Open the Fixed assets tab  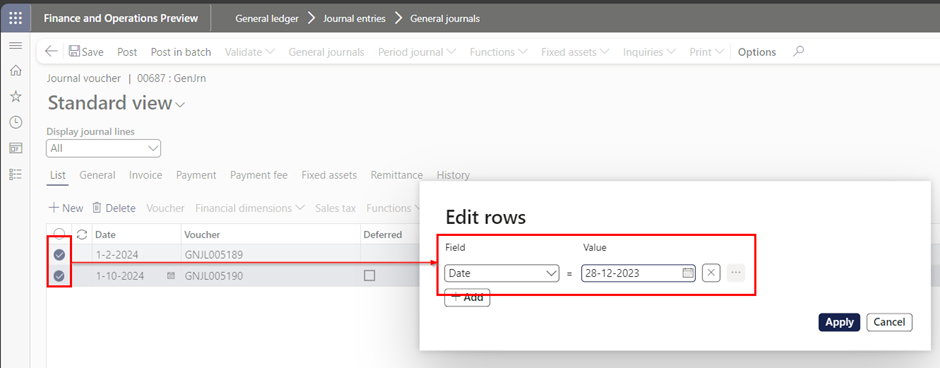(x=329, y=175)
